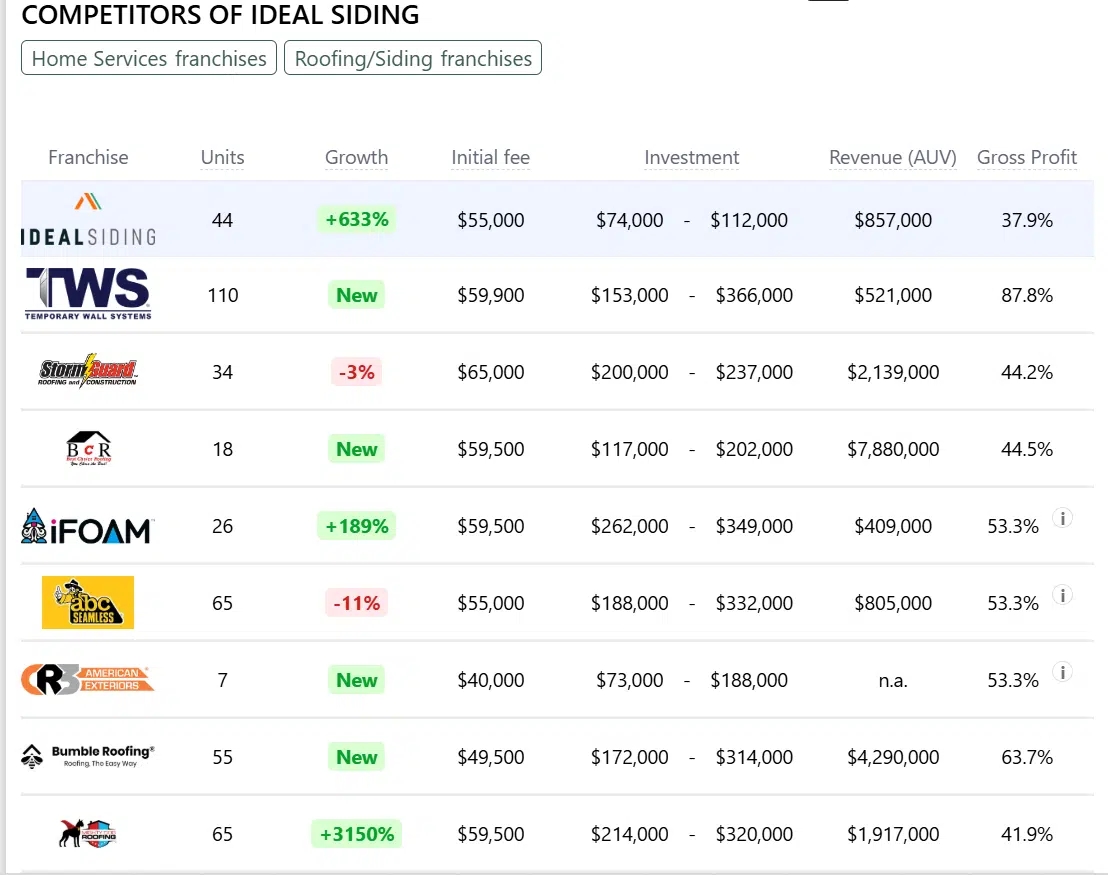
Task: Open the Home Services franchises tag
Action: 149,58
